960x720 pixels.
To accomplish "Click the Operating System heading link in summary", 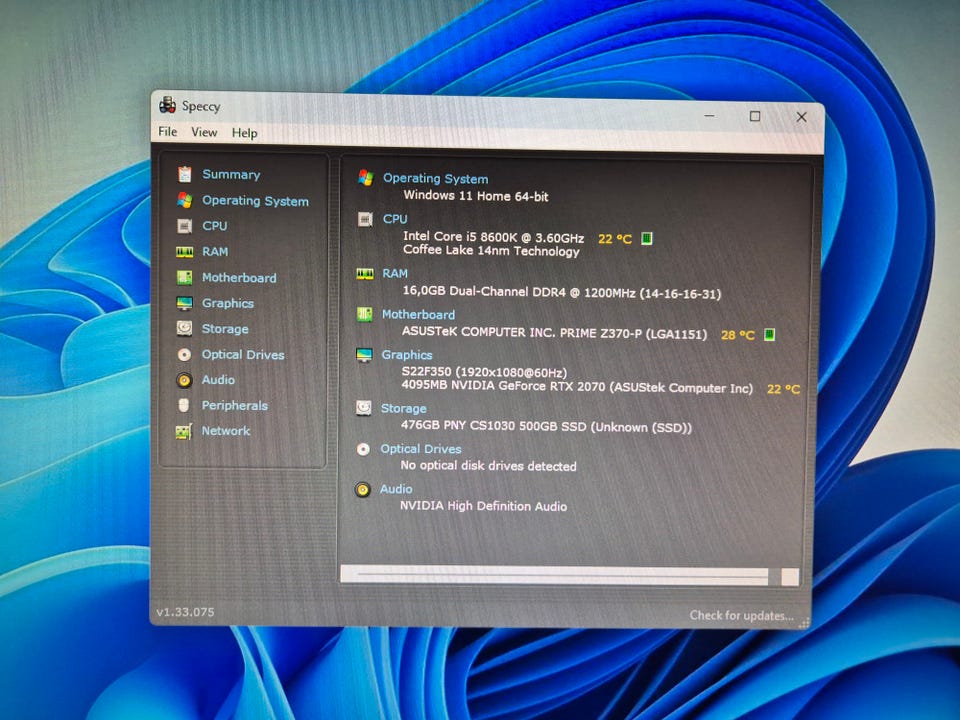I will click(435, 179).
